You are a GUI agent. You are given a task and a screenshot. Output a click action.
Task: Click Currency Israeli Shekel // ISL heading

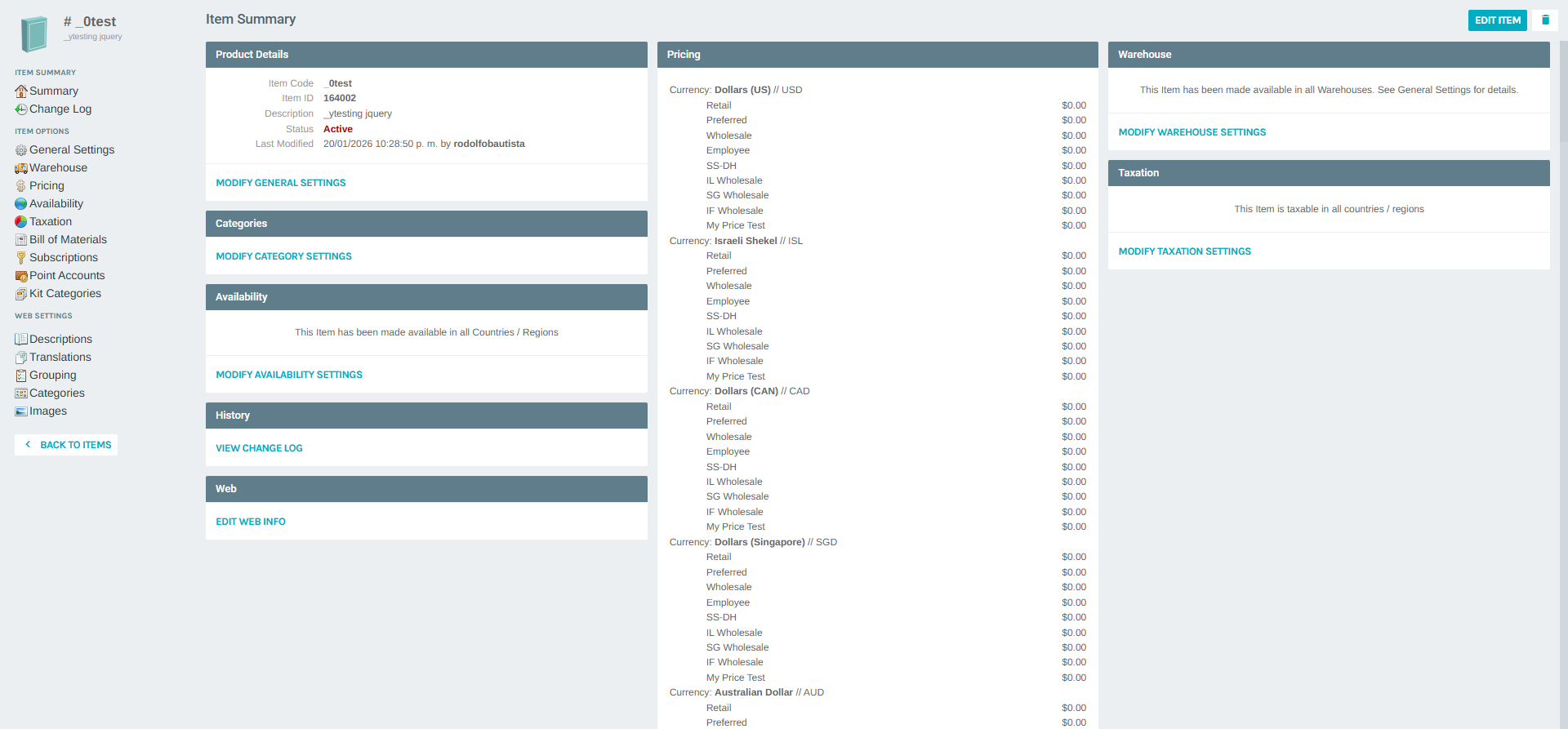(736, 241)
